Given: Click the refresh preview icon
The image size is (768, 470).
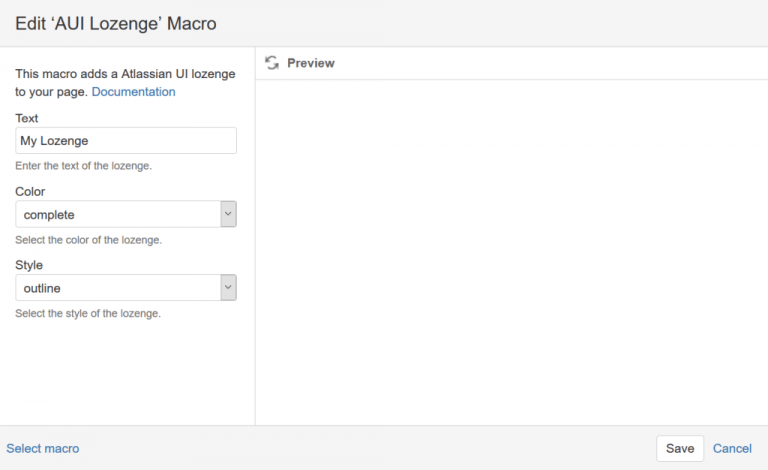Looking at the screenshot, I should [x=272, y=63].
